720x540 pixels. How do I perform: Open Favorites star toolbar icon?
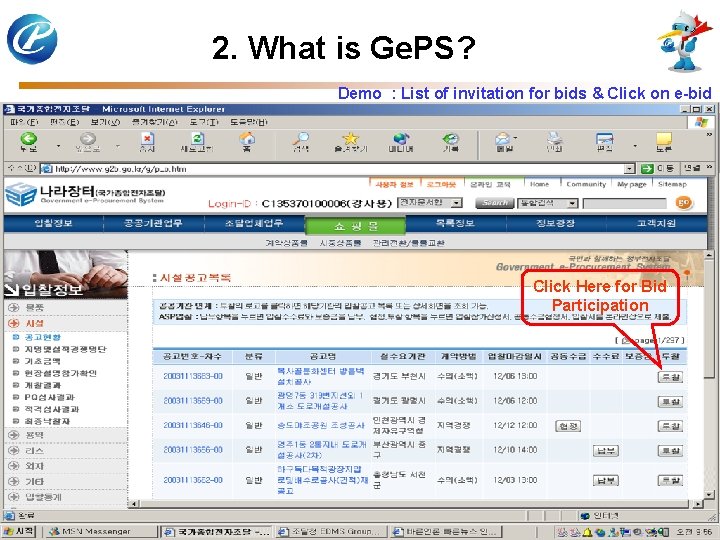(351, 138)
